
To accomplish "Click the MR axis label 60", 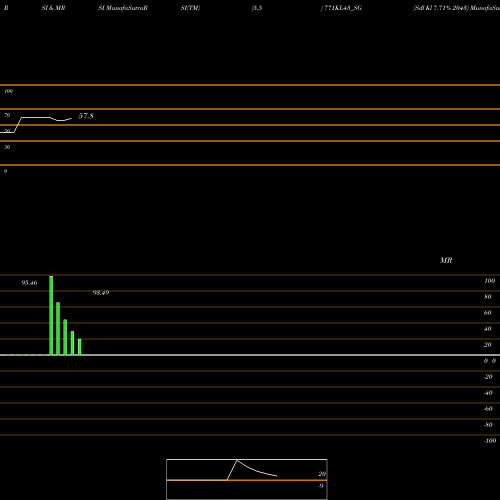I will pos(488,313).
